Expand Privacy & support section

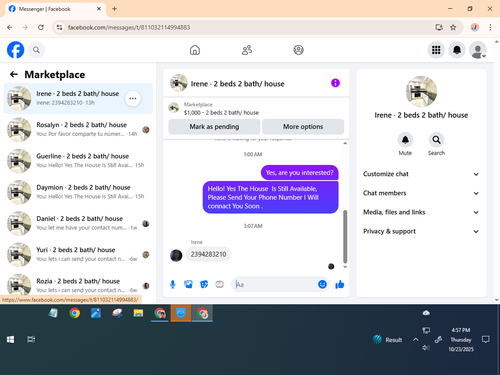click(x=421, y=231)
